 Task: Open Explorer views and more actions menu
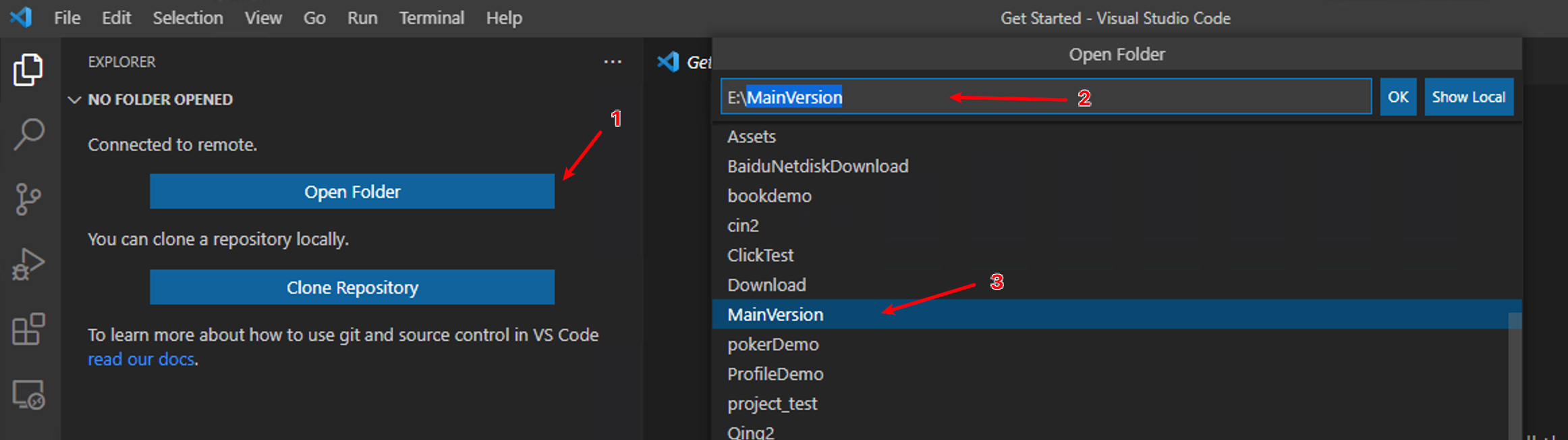click(x=613, y=62)
